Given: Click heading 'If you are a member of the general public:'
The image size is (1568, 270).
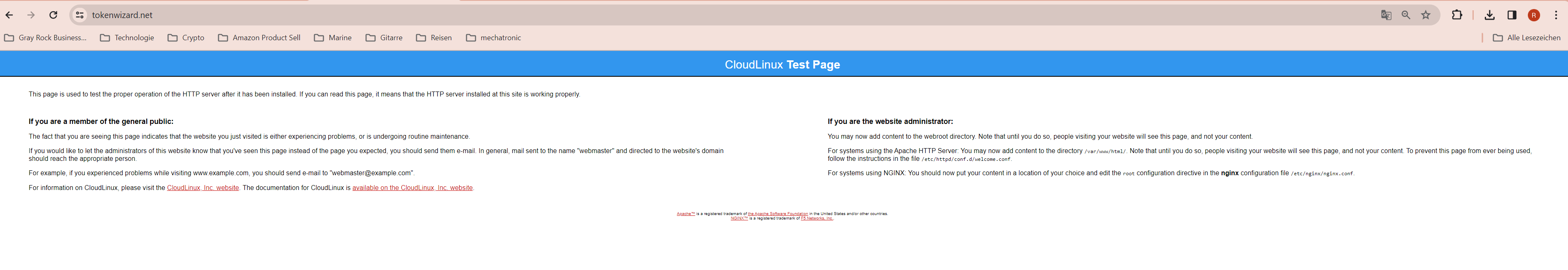Looking at the screenshot, I should click(101, 121).
